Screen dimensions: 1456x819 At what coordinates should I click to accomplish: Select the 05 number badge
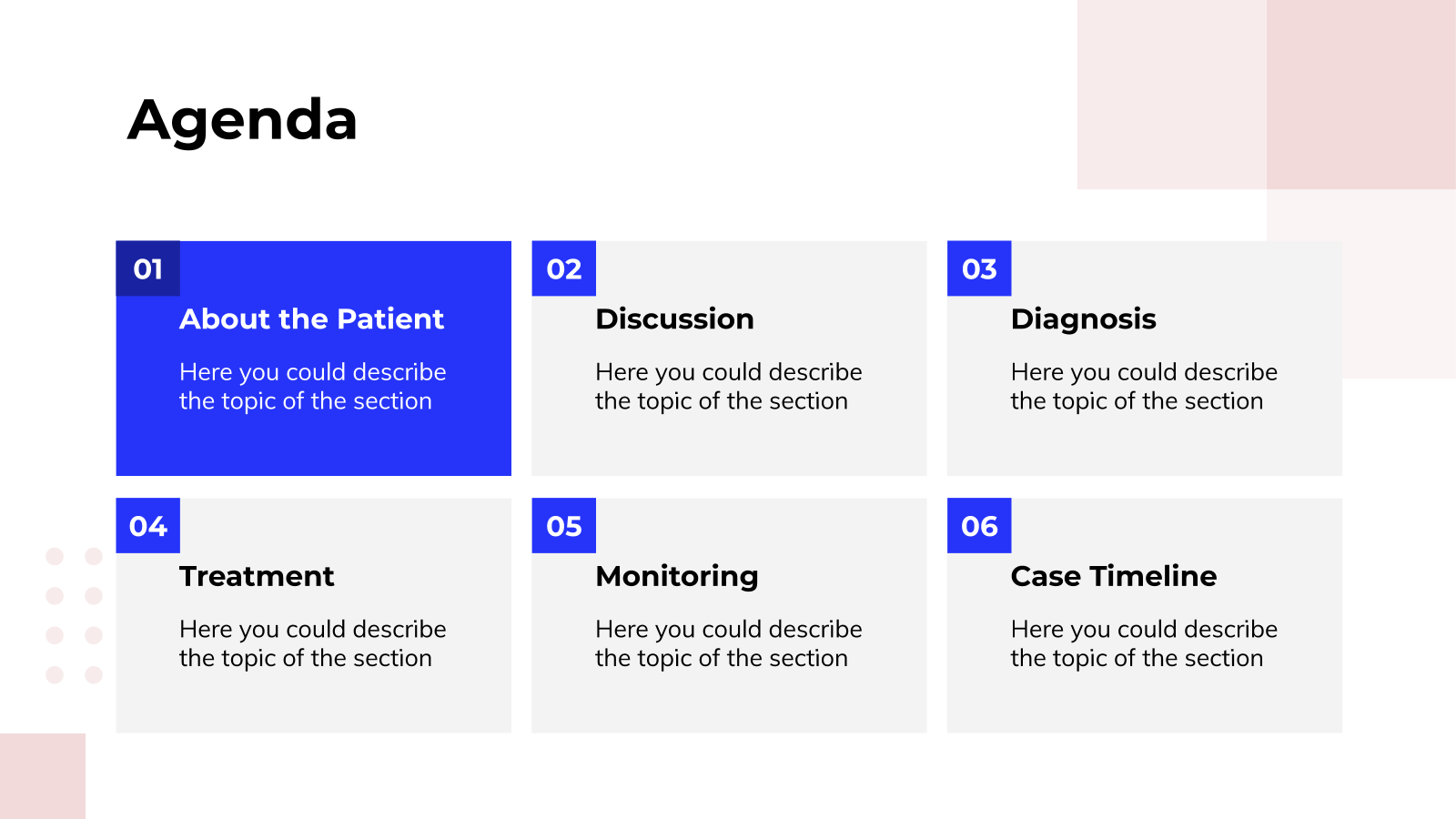pos(564,525)
